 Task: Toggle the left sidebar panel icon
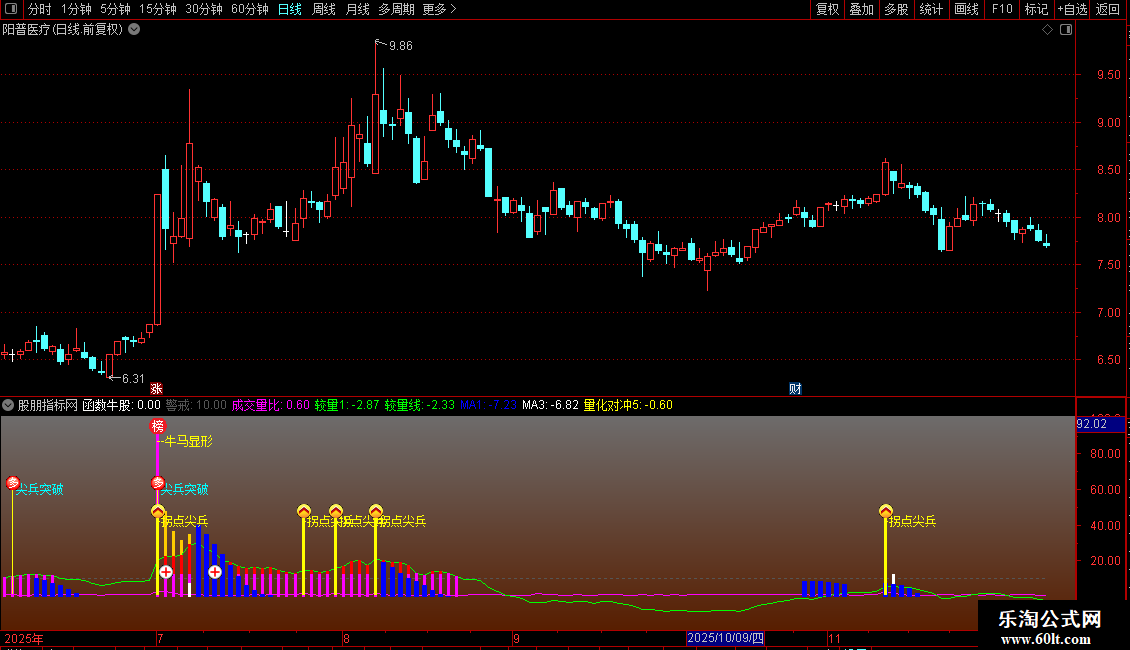pyautogui.click(x=11, y=9)
